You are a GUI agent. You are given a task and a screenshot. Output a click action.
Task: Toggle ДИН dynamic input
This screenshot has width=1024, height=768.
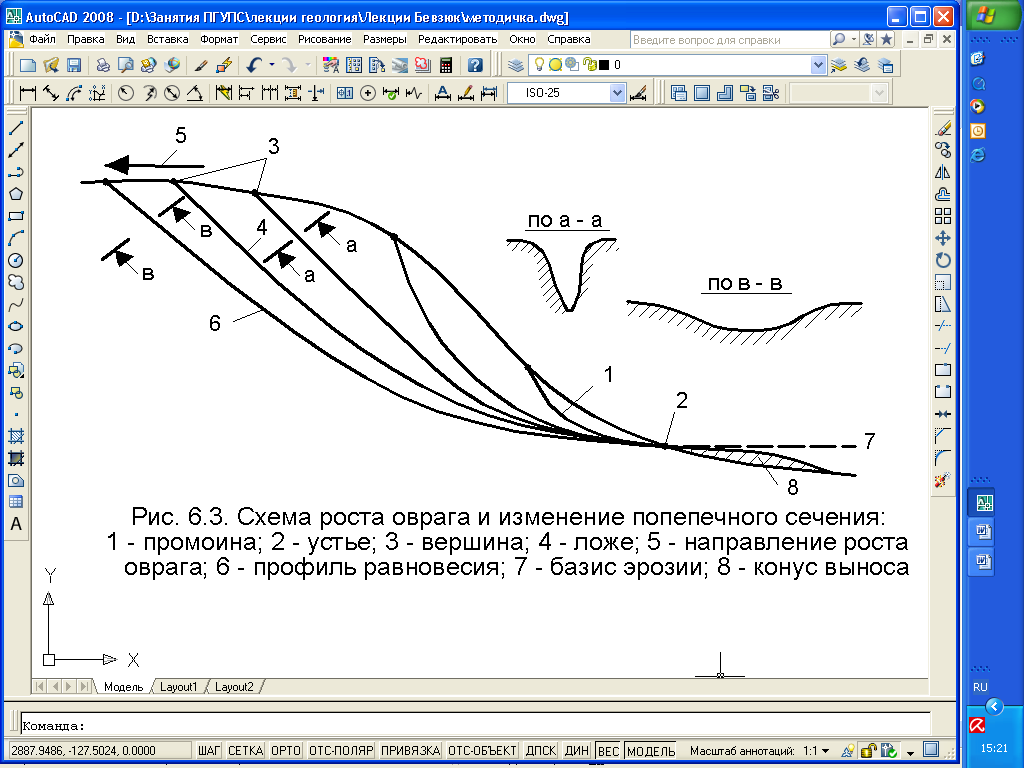point(577,750)
